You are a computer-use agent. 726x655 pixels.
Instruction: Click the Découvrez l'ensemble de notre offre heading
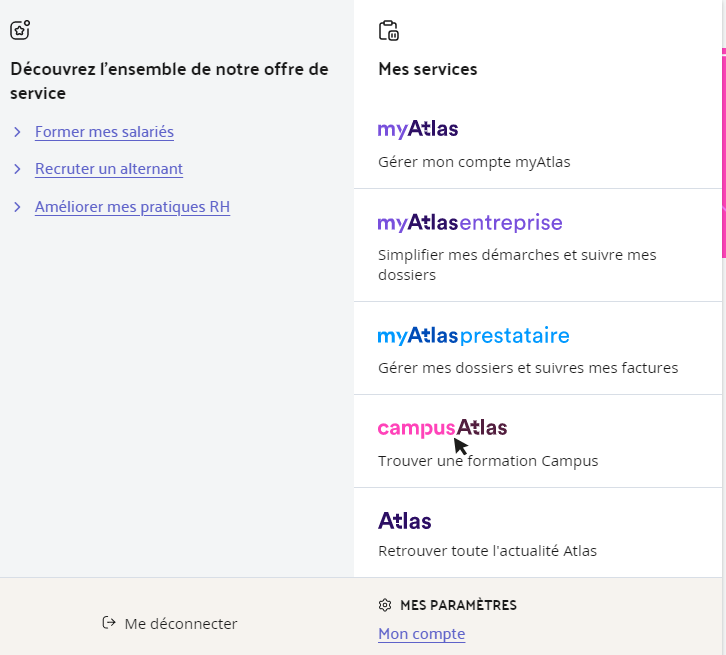click(x=169, y=81)
